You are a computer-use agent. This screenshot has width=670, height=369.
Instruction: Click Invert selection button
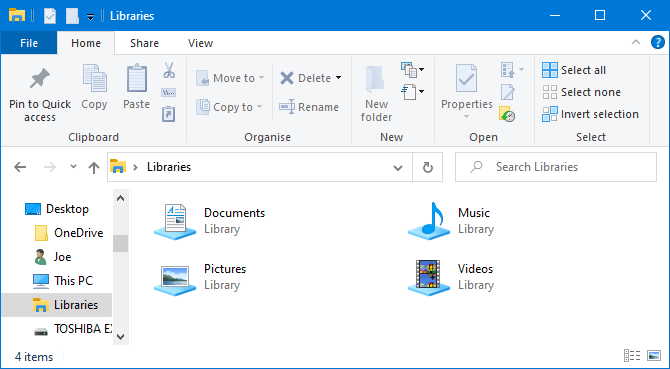(x=591, y=114)
